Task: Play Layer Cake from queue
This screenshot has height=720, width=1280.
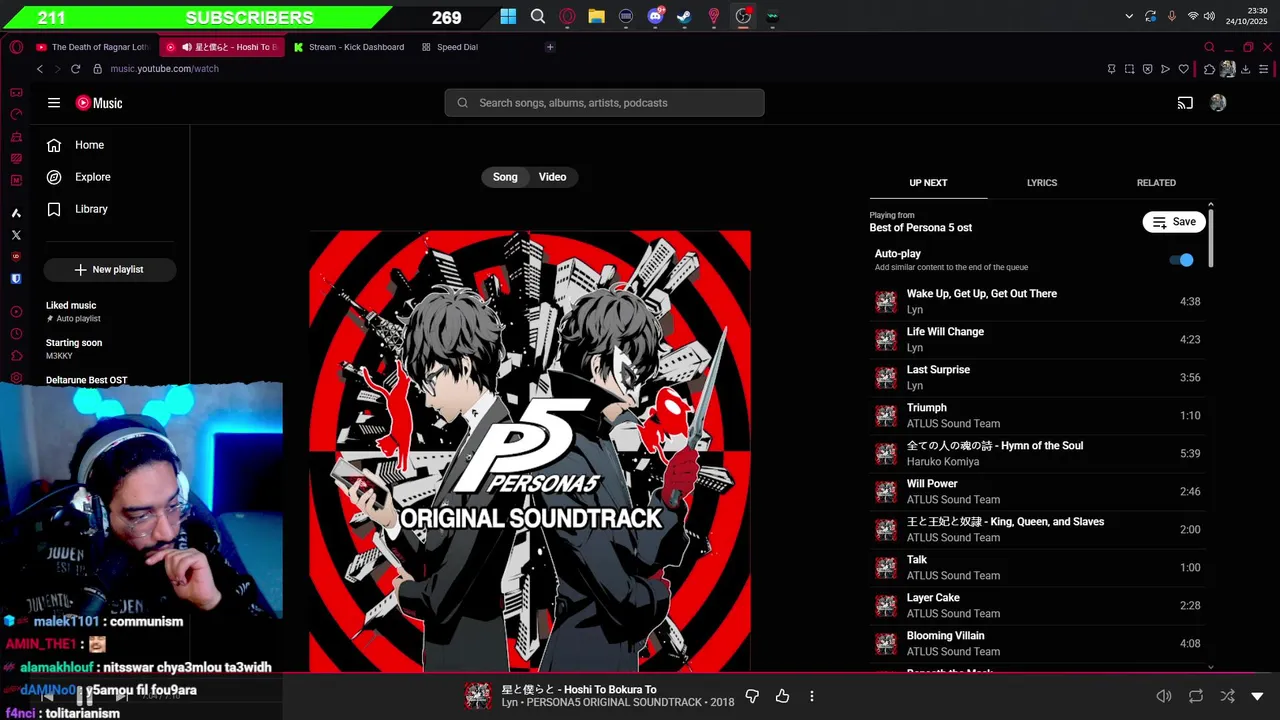Action: 1037,605
